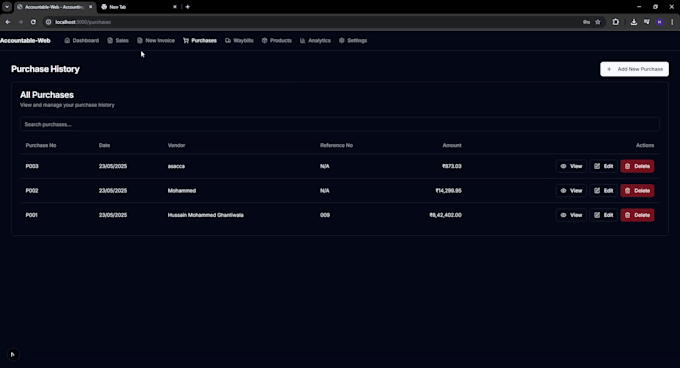Select vendor name asacca
680x368 pixels.
click(176, 166)
